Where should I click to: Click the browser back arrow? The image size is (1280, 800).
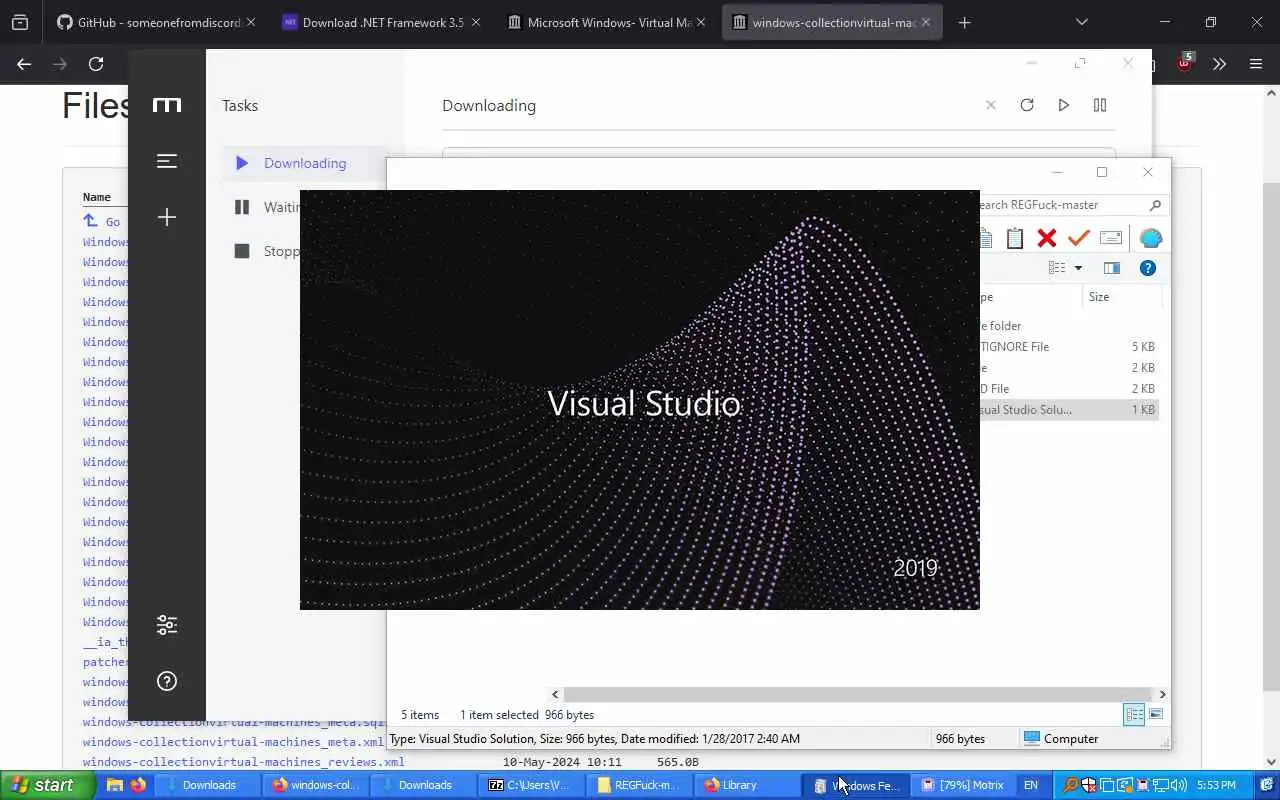tap(24, 64)
